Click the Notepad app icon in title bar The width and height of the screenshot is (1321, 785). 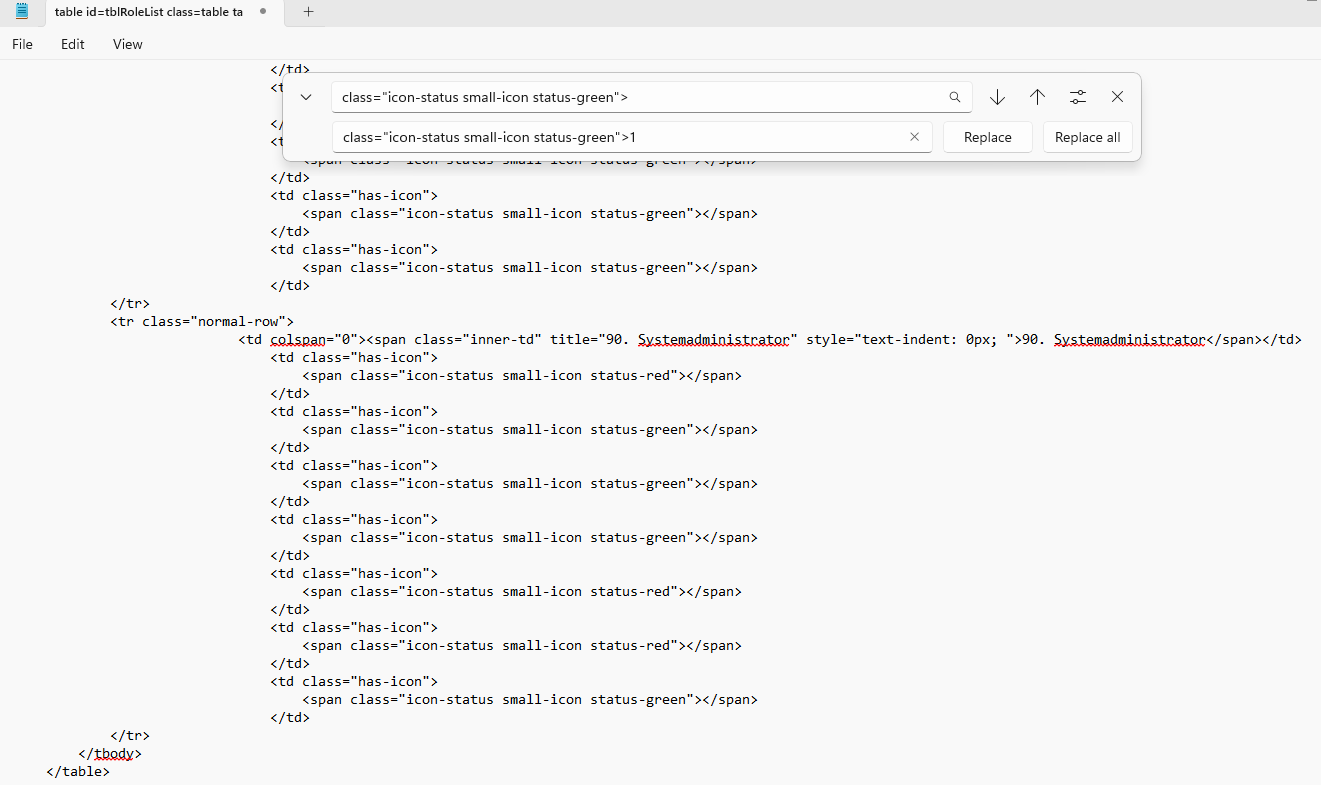tap(22, 12)
